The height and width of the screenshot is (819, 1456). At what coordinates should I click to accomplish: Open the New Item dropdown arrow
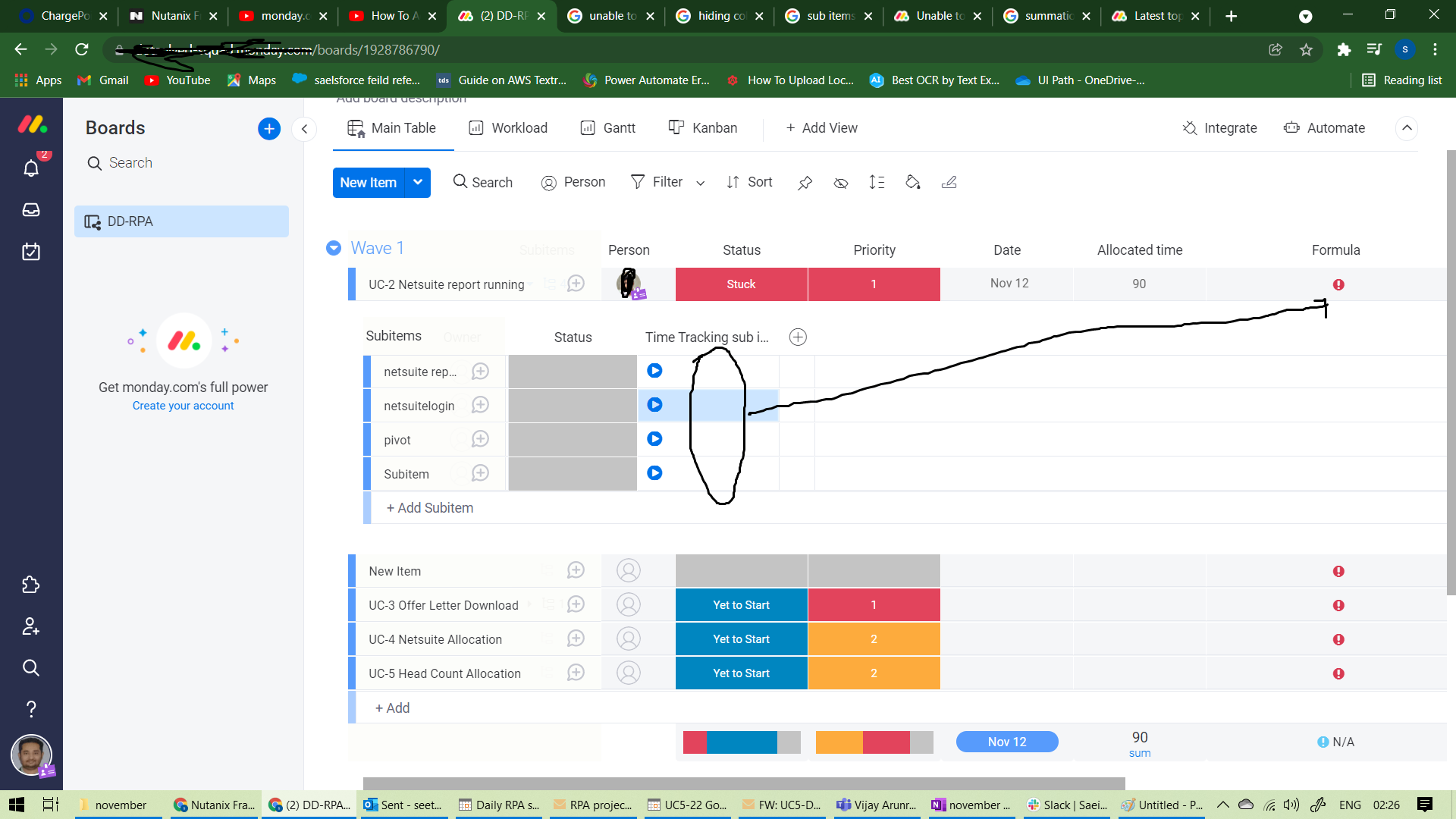(418, 183)
